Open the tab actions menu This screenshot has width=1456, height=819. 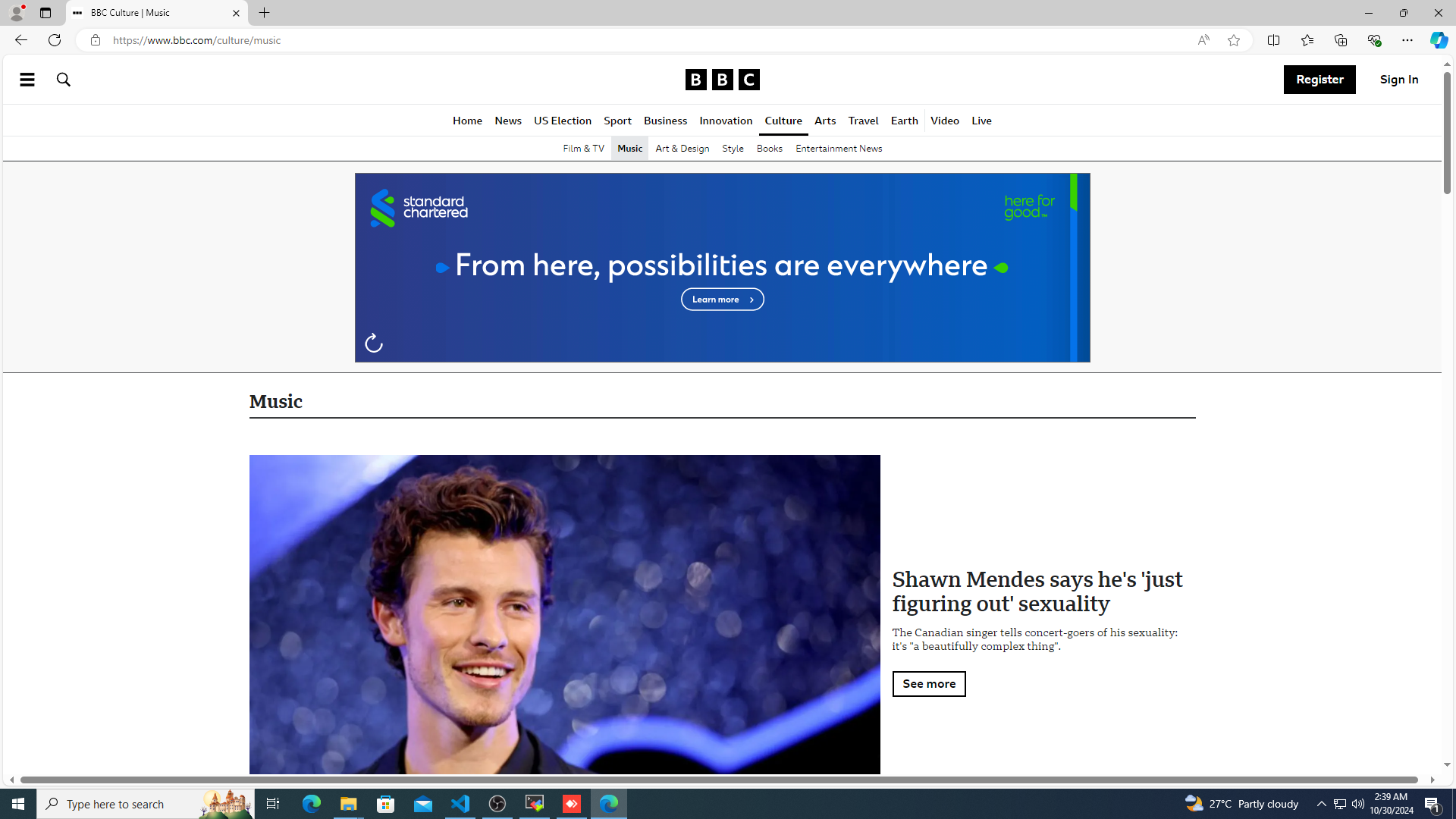coord(45,13)
